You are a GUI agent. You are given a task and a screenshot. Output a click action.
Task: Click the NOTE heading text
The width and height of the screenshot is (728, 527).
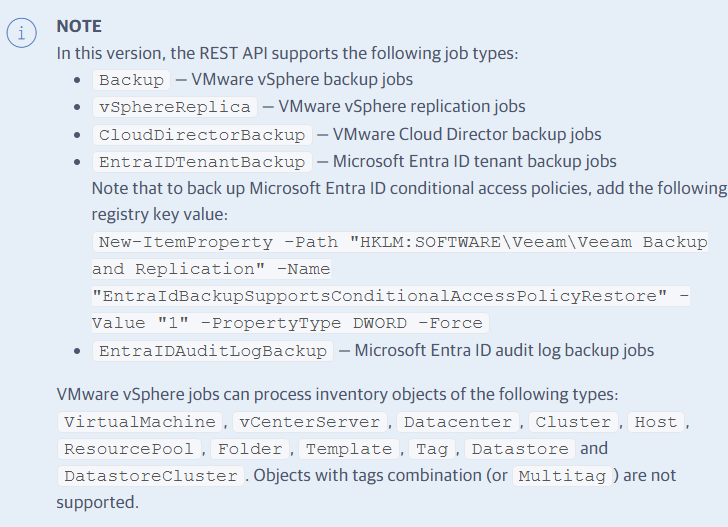coord(79,26)
